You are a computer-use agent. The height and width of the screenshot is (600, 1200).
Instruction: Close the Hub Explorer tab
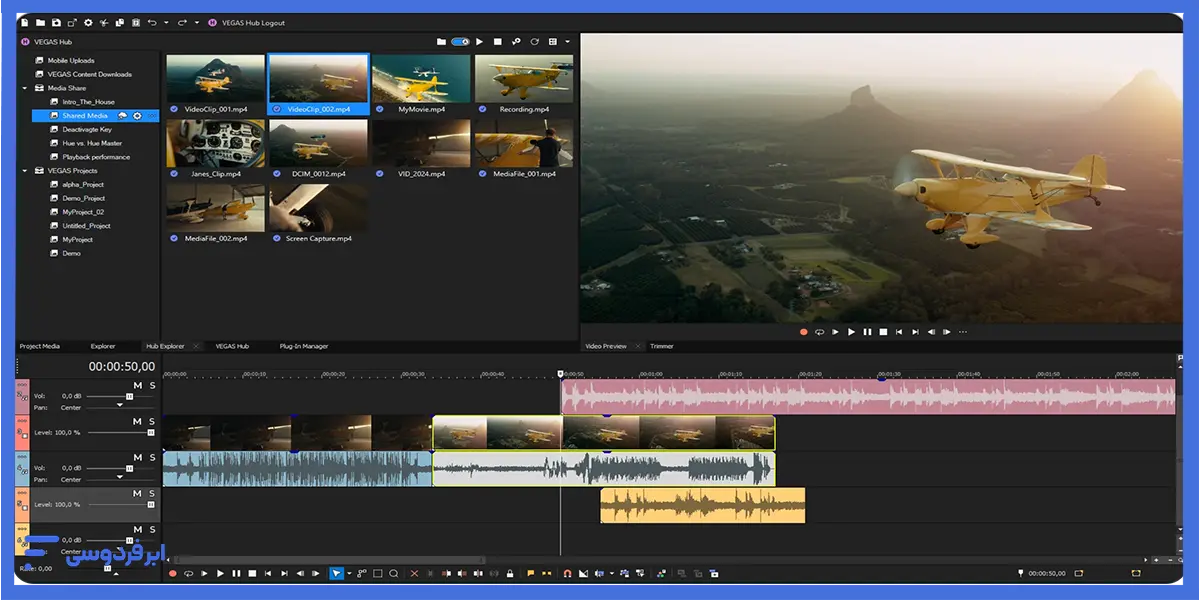point(195,346)
